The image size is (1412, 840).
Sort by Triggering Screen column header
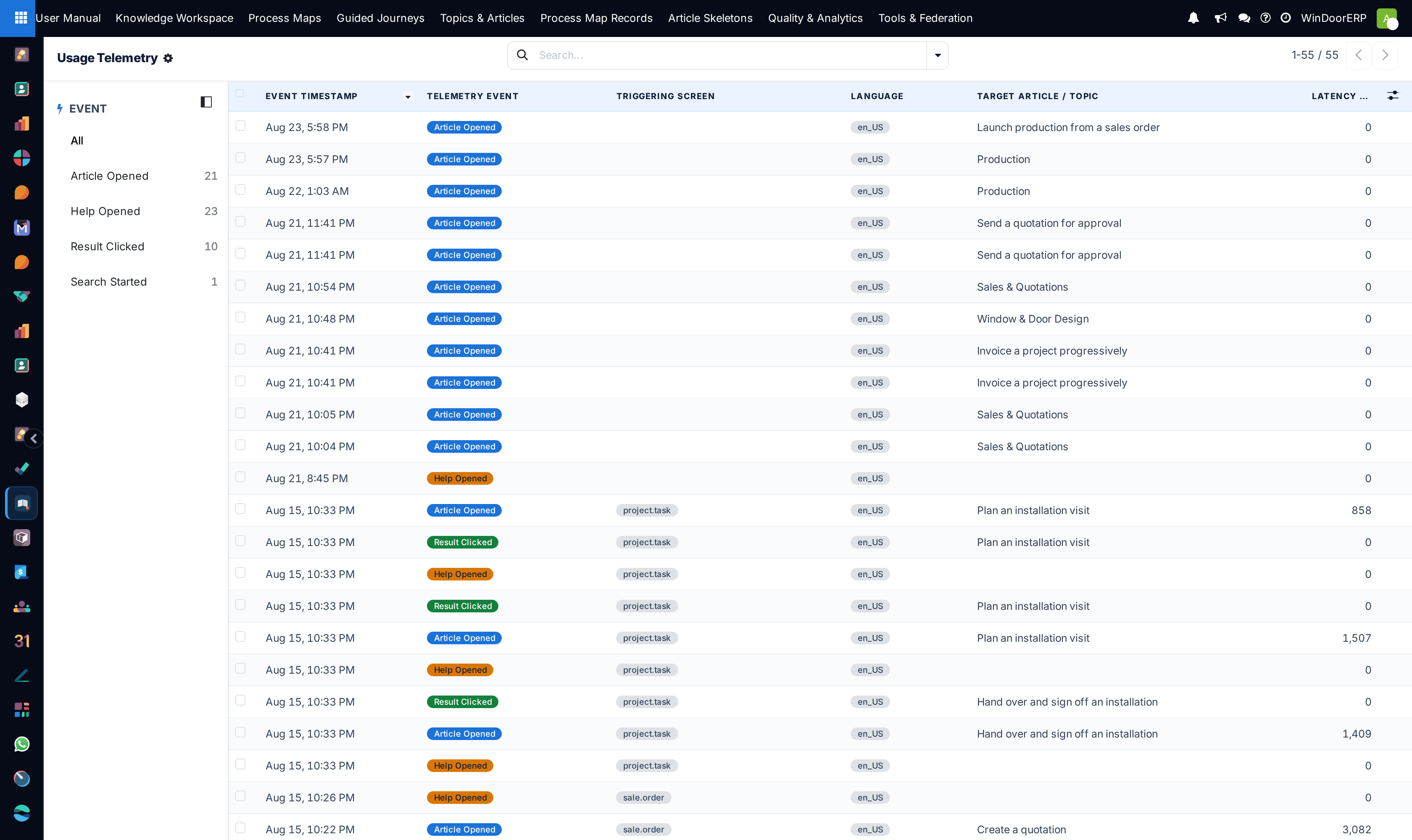point(666,96)
